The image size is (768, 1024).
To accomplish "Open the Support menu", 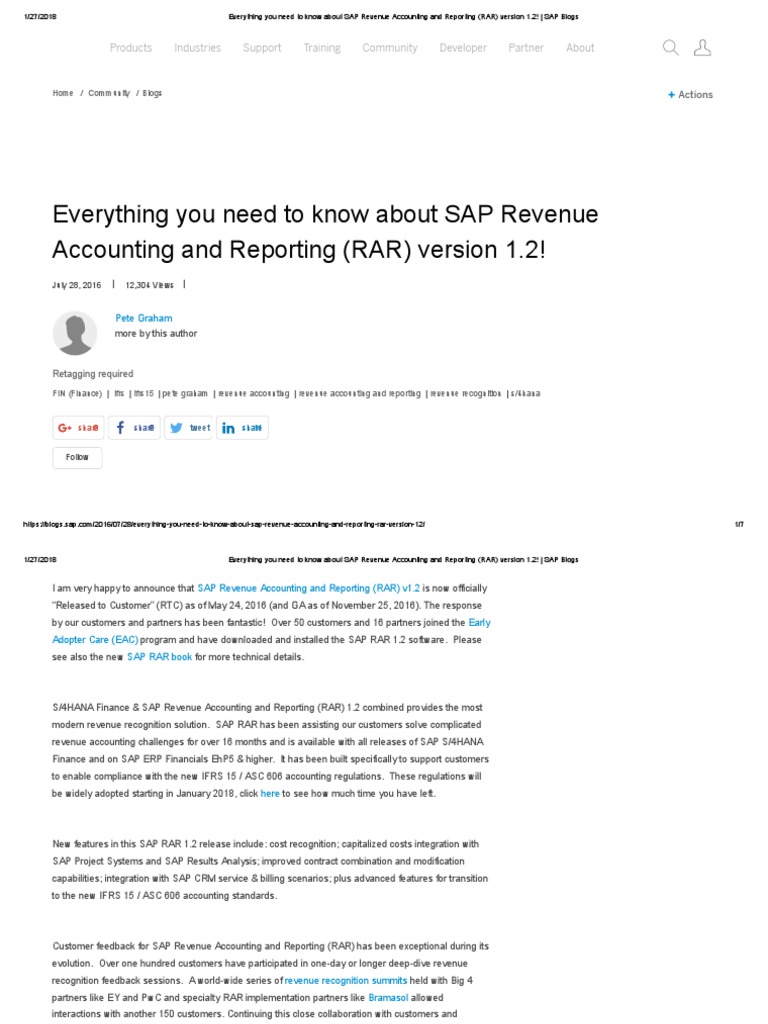I will (x=262, y=48).
